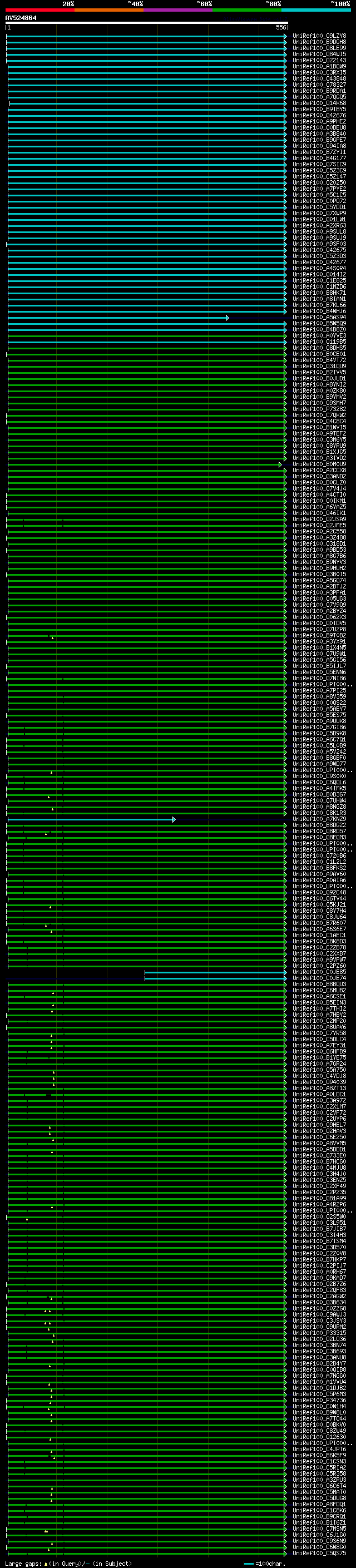This screenshot has width=356, height=1568.
Task: Click the gap marker on the Q2S5W0 row
Action: point(27,1219)
